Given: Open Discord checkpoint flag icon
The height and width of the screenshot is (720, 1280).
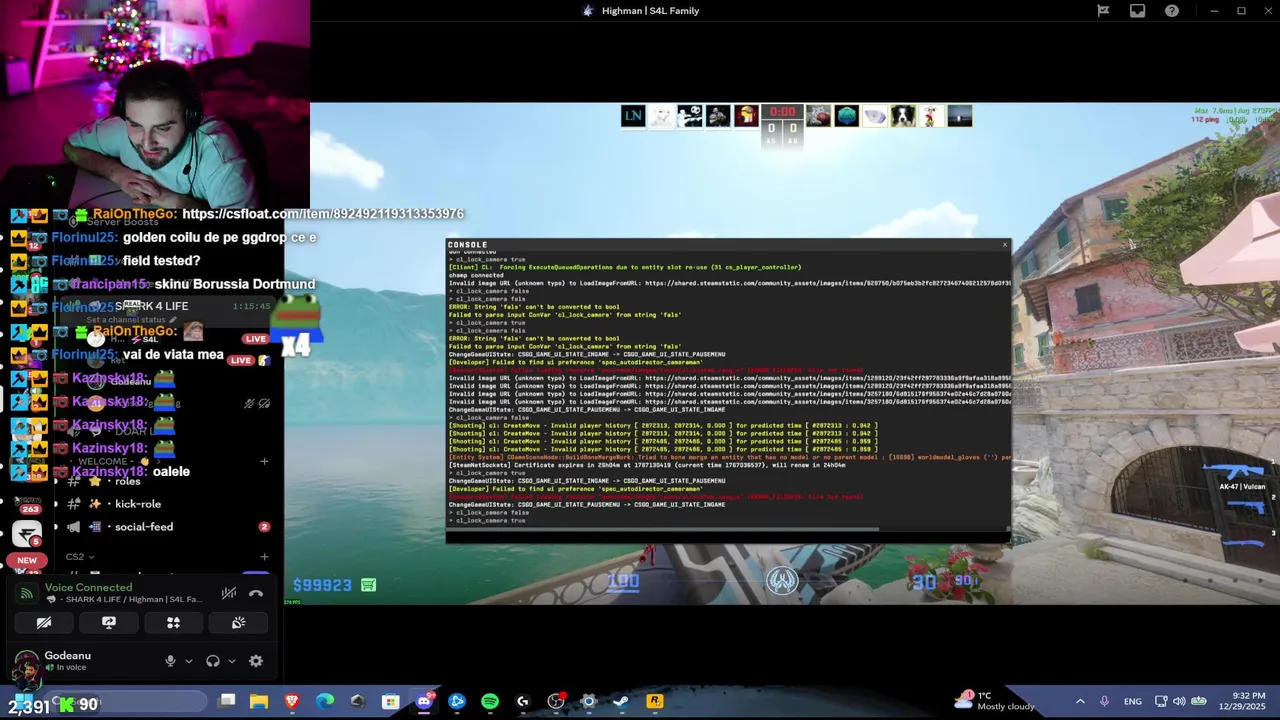Looking at the screenshot, I should 1103,11.
